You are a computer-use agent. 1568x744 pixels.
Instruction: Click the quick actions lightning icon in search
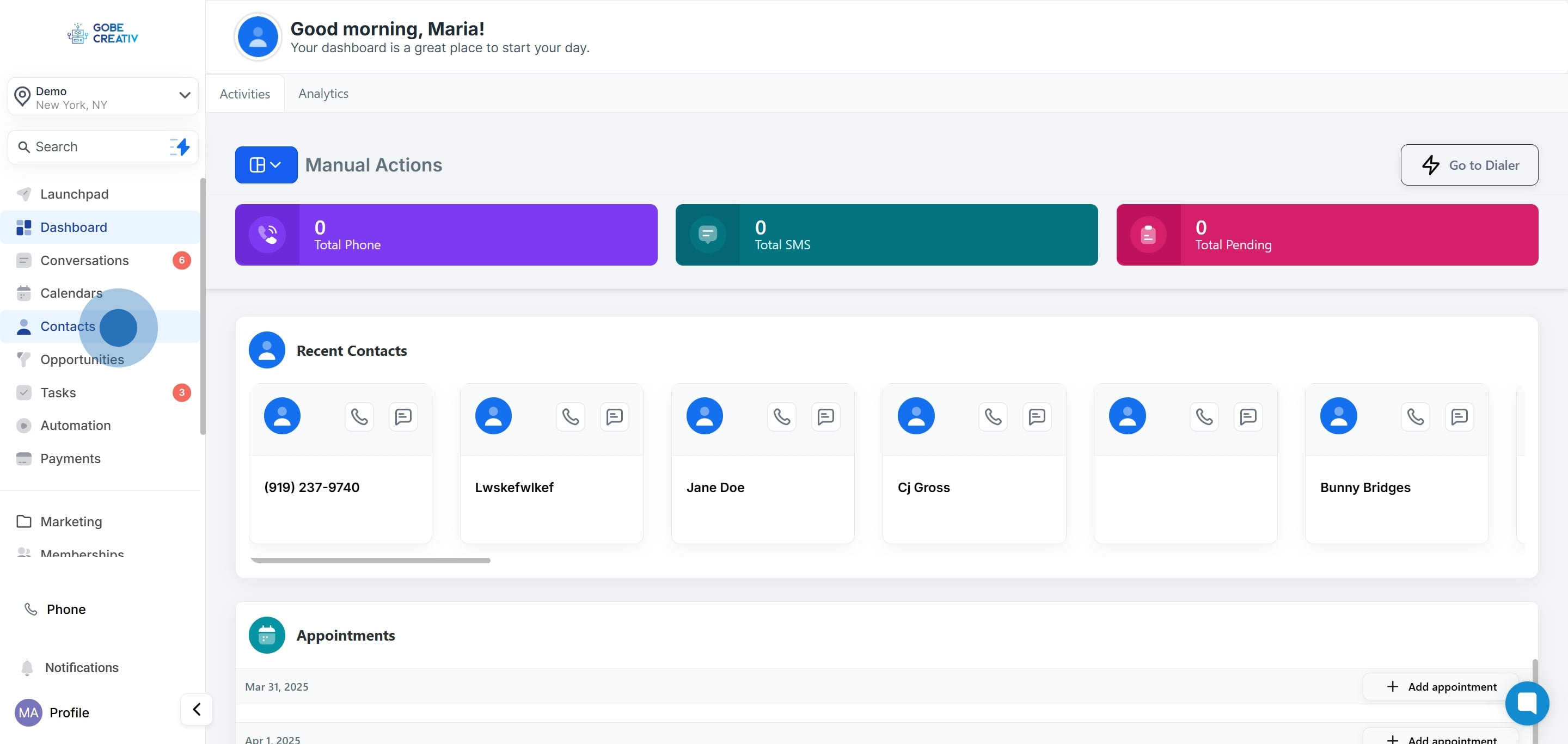point(180,146)
